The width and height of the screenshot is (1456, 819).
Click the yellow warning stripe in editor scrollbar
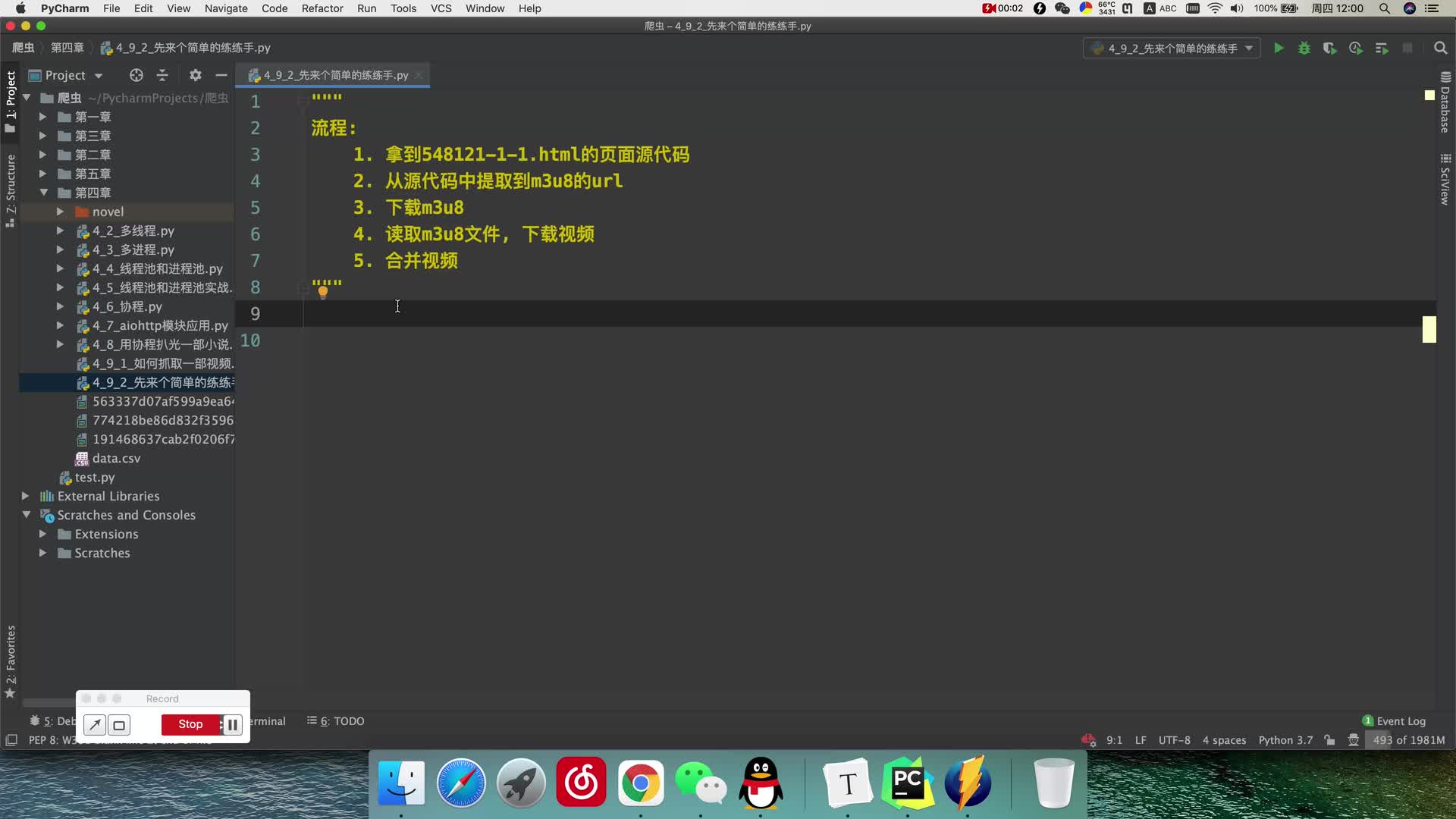point(1429,329)
